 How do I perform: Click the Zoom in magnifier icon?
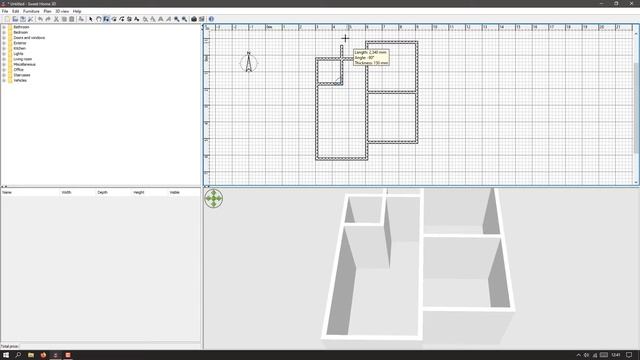177,19
